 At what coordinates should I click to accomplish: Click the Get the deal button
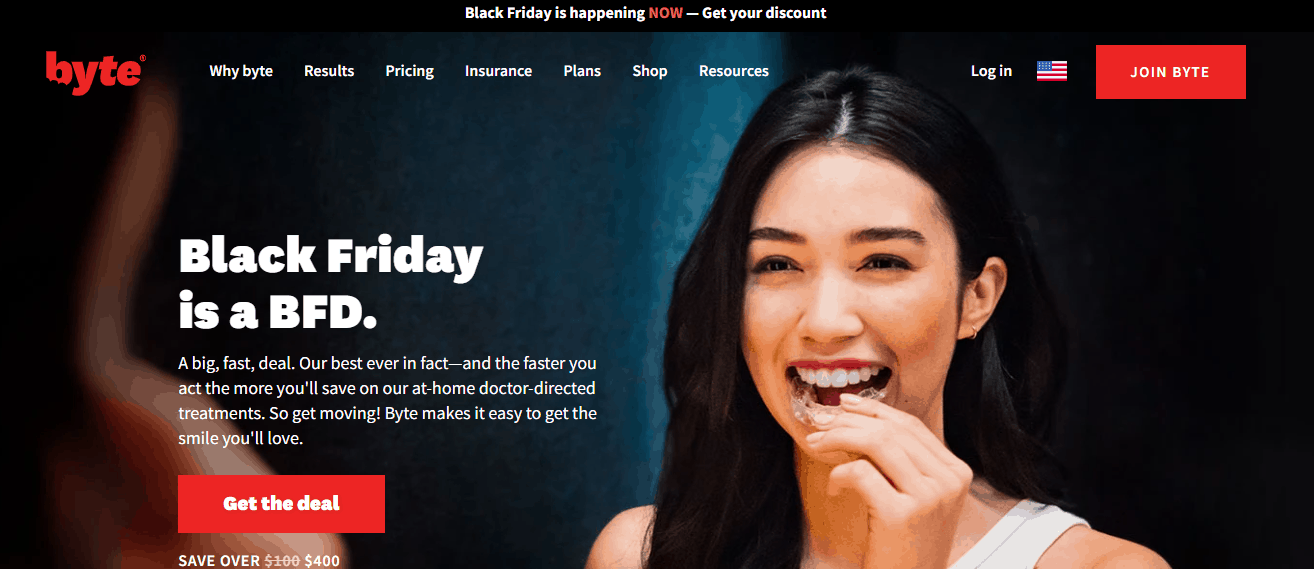[281, 504]
